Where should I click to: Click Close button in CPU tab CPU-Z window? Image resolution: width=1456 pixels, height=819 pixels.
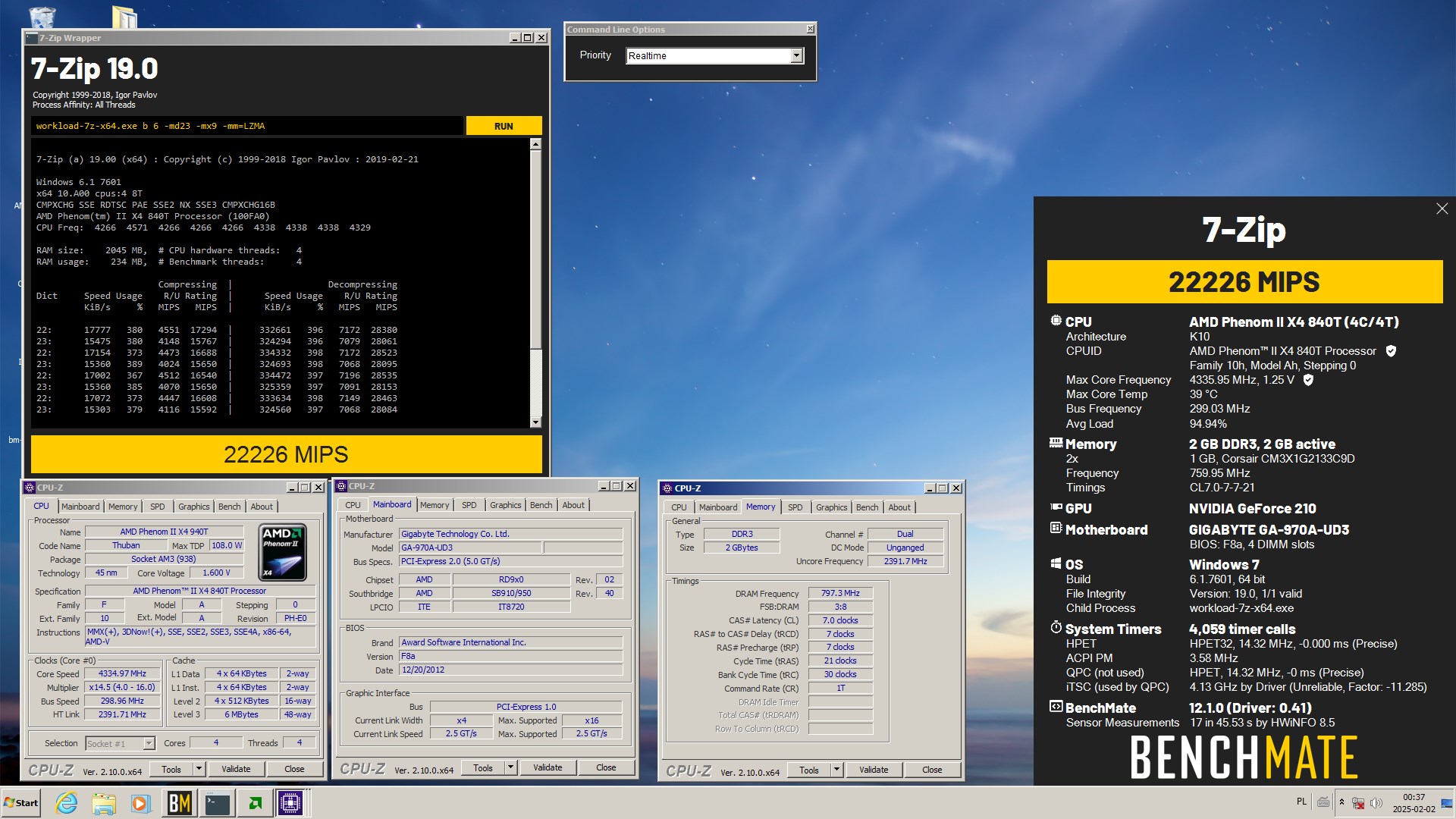tap(294, 769)
